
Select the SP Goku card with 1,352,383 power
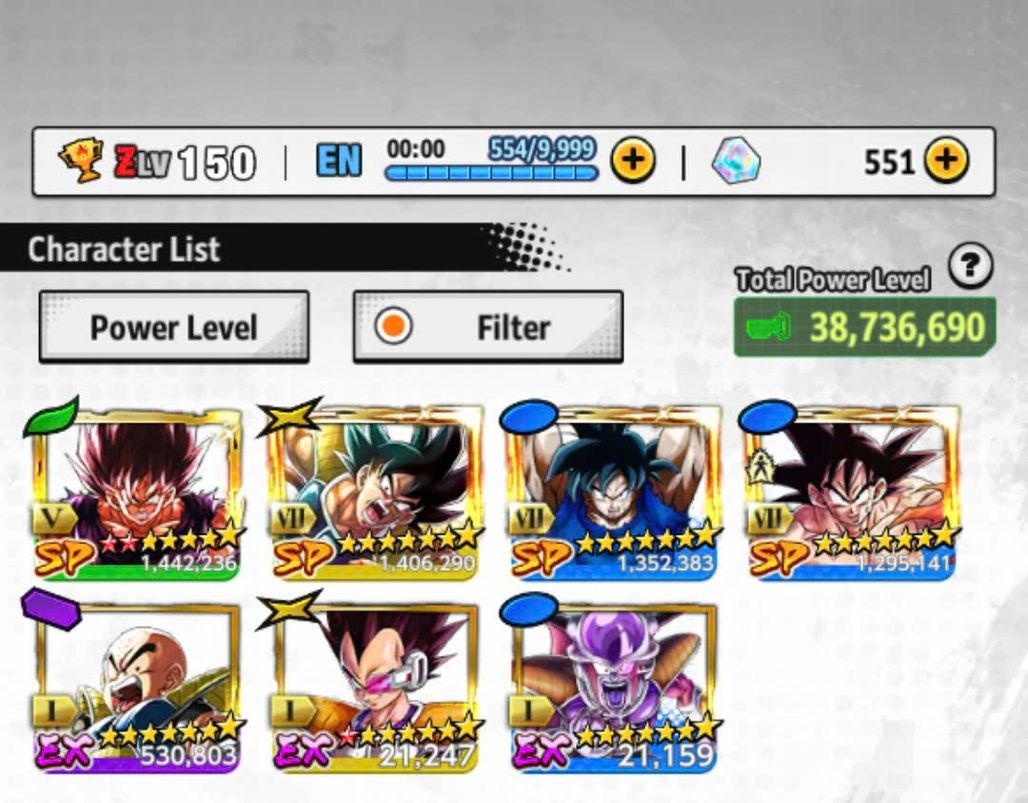(x=614, y=494)
